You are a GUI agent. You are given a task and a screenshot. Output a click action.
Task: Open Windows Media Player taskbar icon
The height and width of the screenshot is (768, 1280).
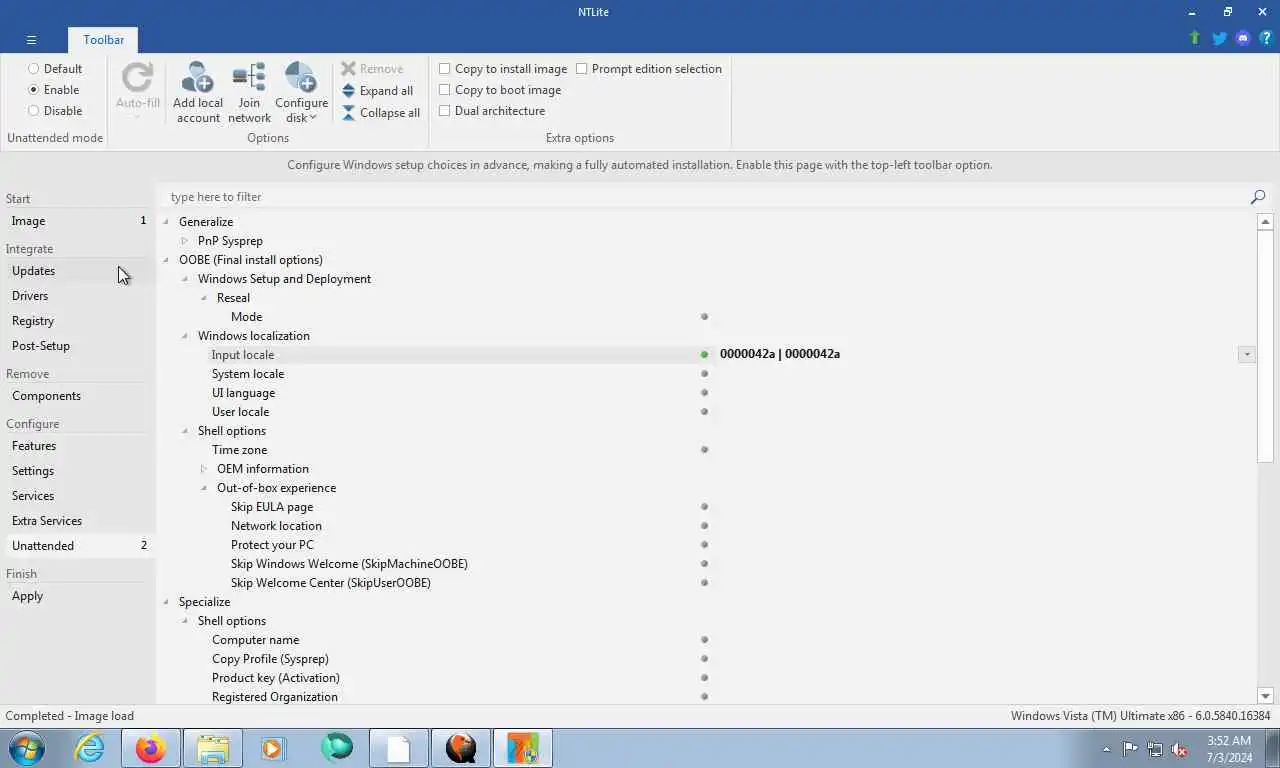273,748
